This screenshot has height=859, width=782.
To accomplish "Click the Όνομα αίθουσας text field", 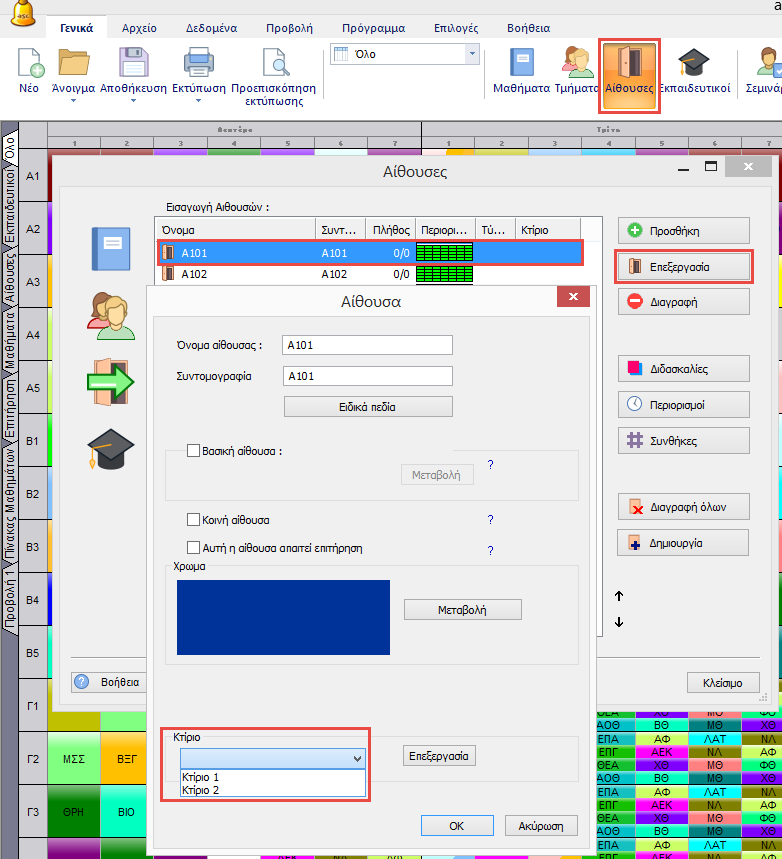I will tap(367, 345).
